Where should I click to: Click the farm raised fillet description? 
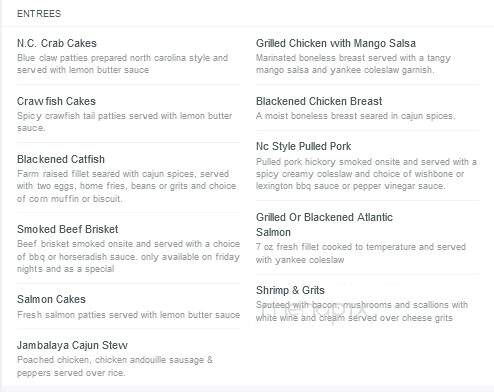[126, 186]
